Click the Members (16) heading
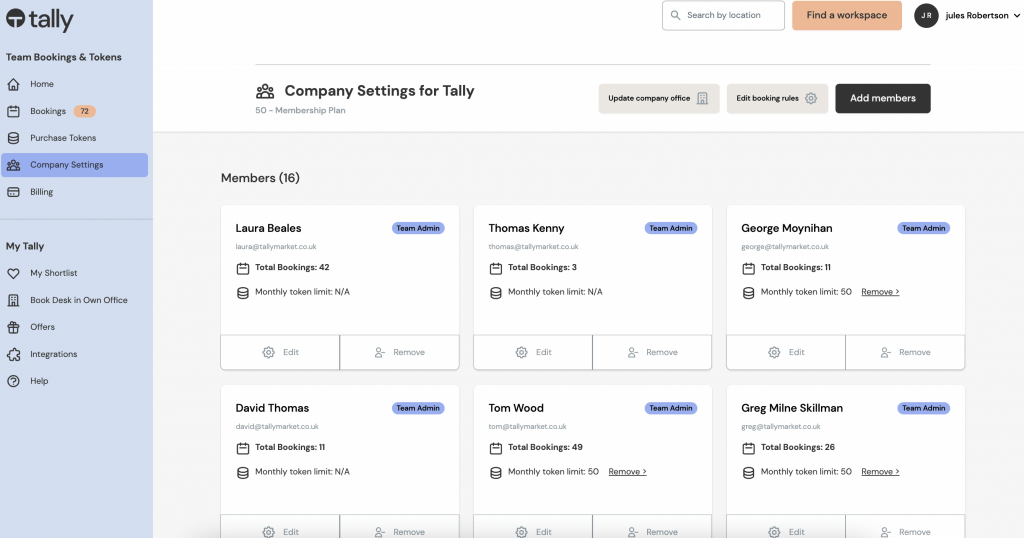The height and width of the screenshot is (538, 1024). coord(260,178)
